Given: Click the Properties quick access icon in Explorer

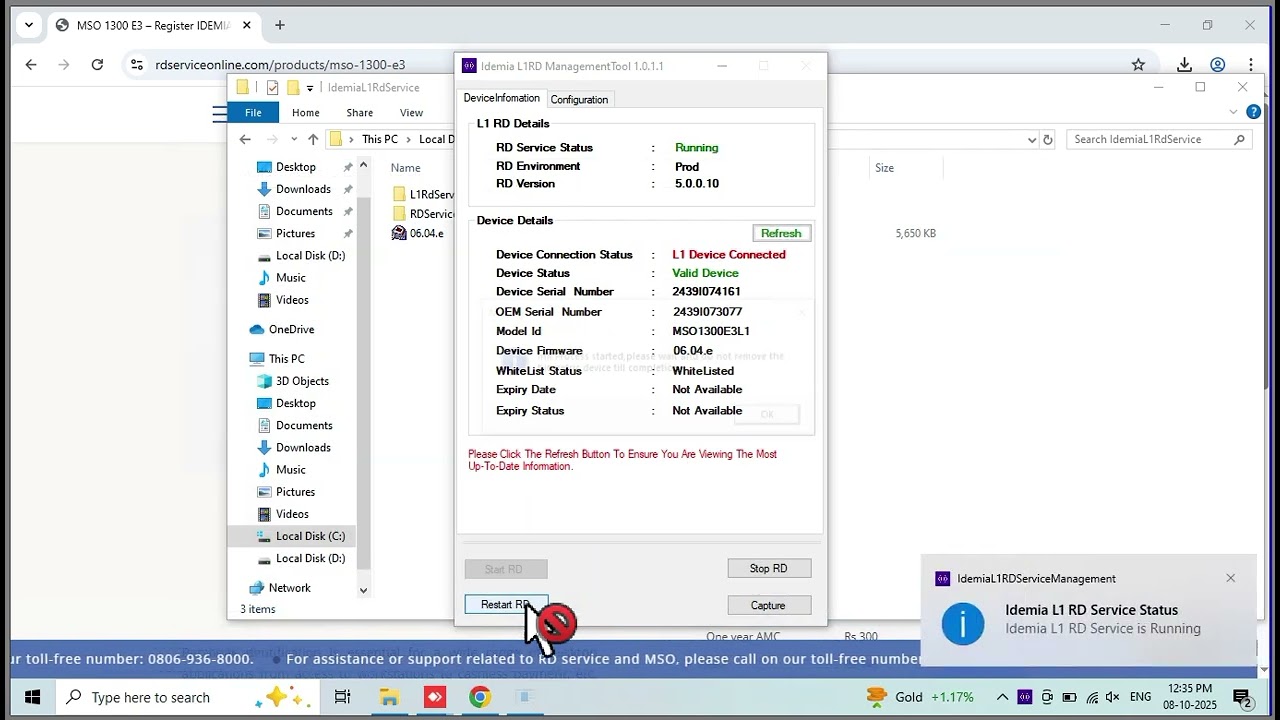Looking at the screenshot, I should tap(272, 88).
